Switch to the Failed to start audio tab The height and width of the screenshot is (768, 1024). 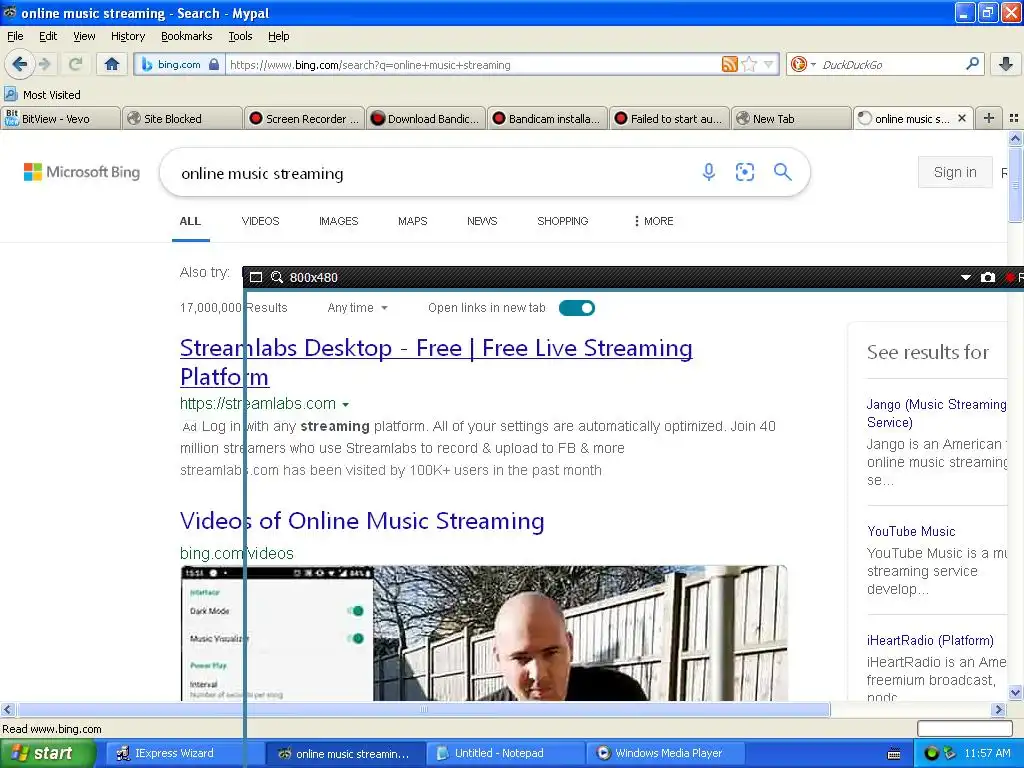point(669,118)
